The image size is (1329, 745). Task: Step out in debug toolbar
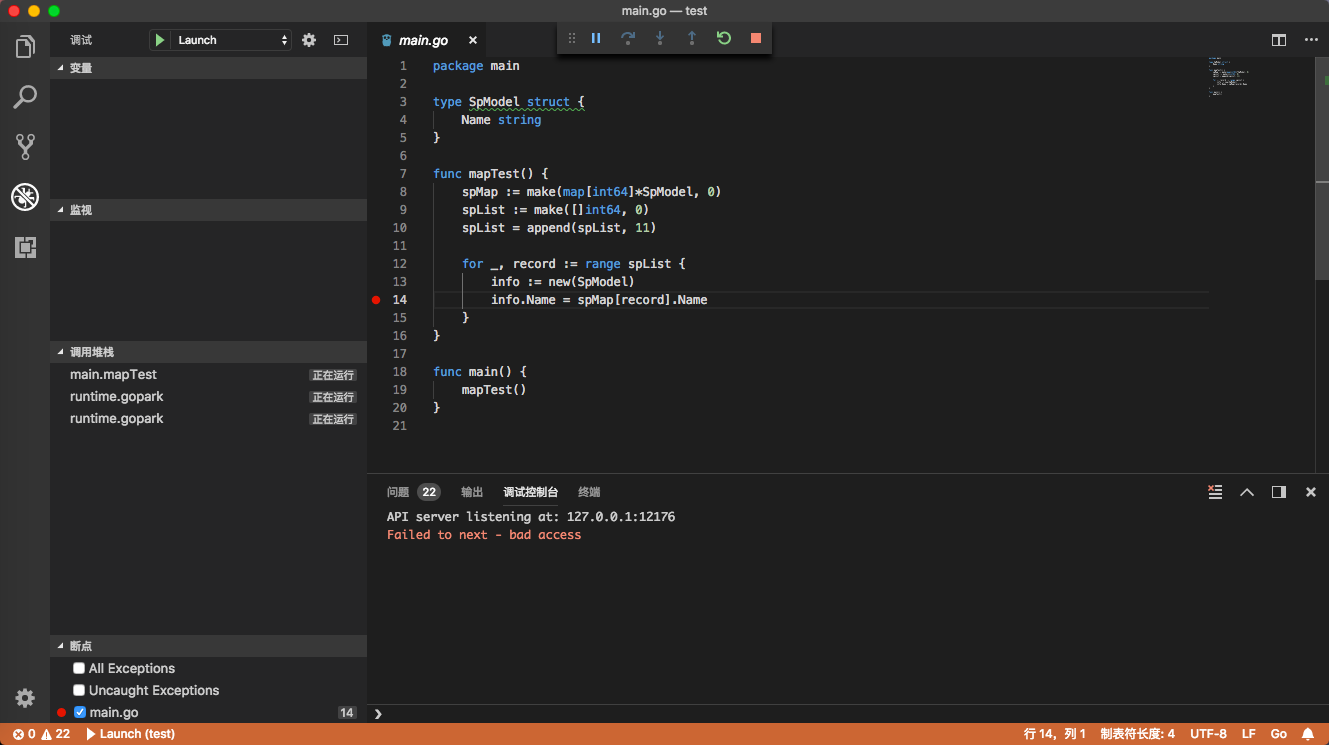692,38
